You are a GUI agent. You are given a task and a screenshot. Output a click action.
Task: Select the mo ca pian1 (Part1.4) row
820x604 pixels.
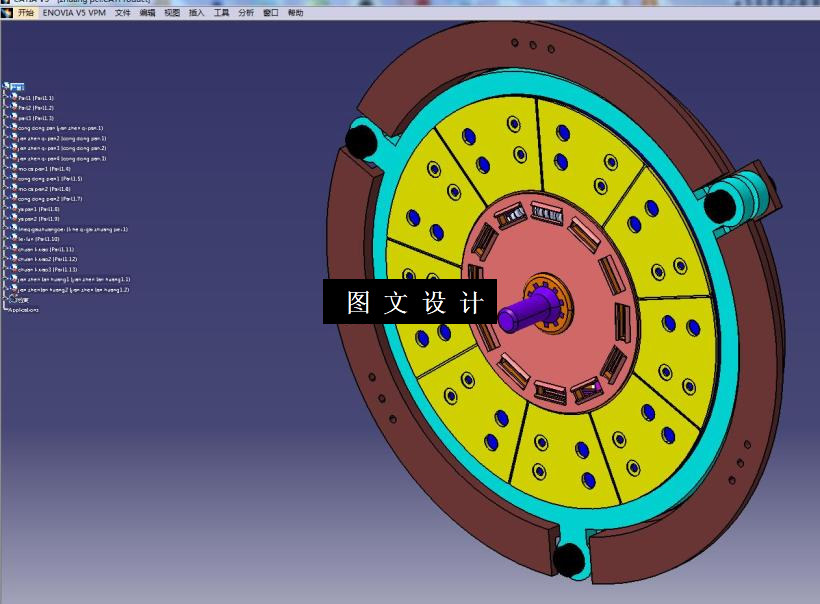[x=44, y=169]
